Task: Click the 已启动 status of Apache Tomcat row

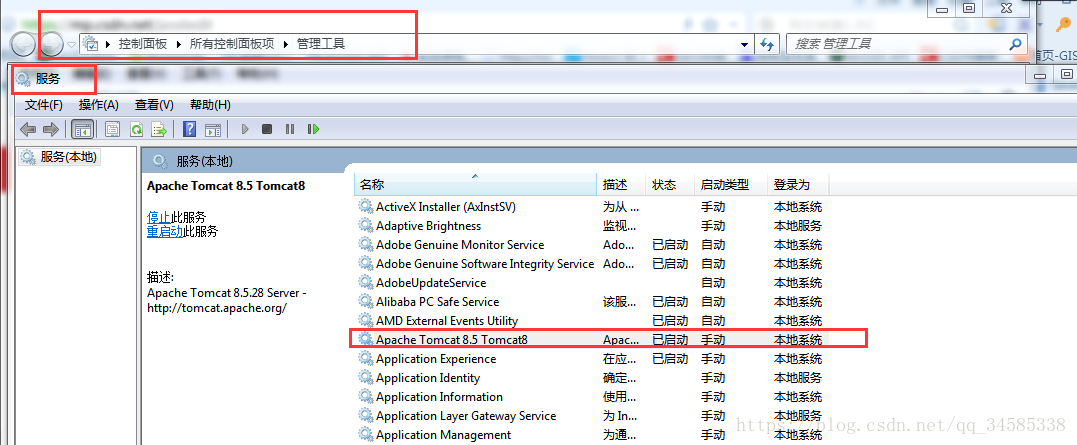Action: (x=670, y=339)
